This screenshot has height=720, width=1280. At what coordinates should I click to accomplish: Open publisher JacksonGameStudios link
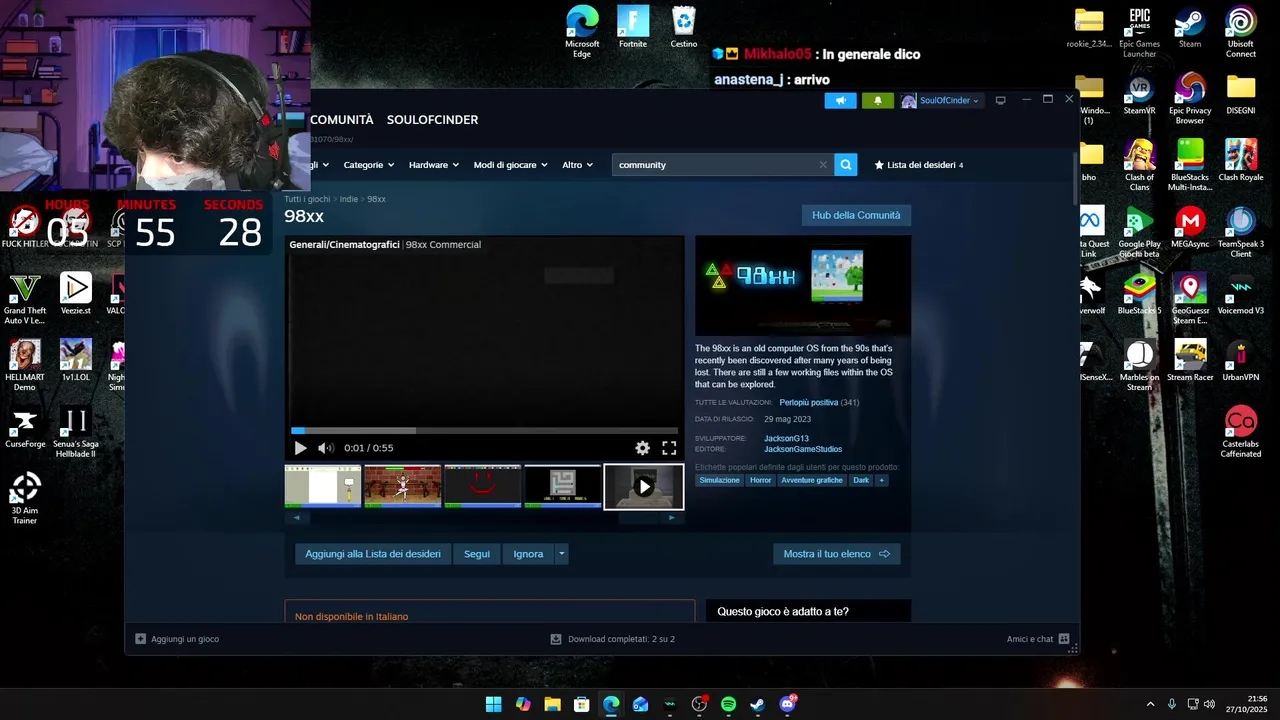pos(803,449)
